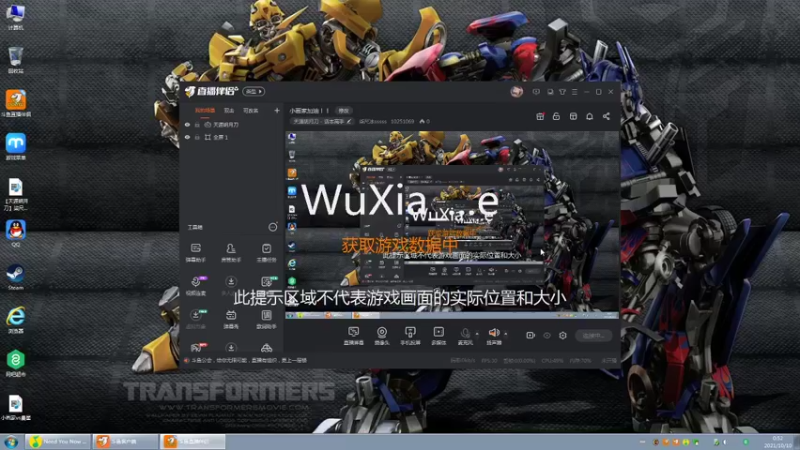Open the room manager assistant (房管助手)
The width and height of the screenshot is (800, 450).
click(x=231, y=252)
